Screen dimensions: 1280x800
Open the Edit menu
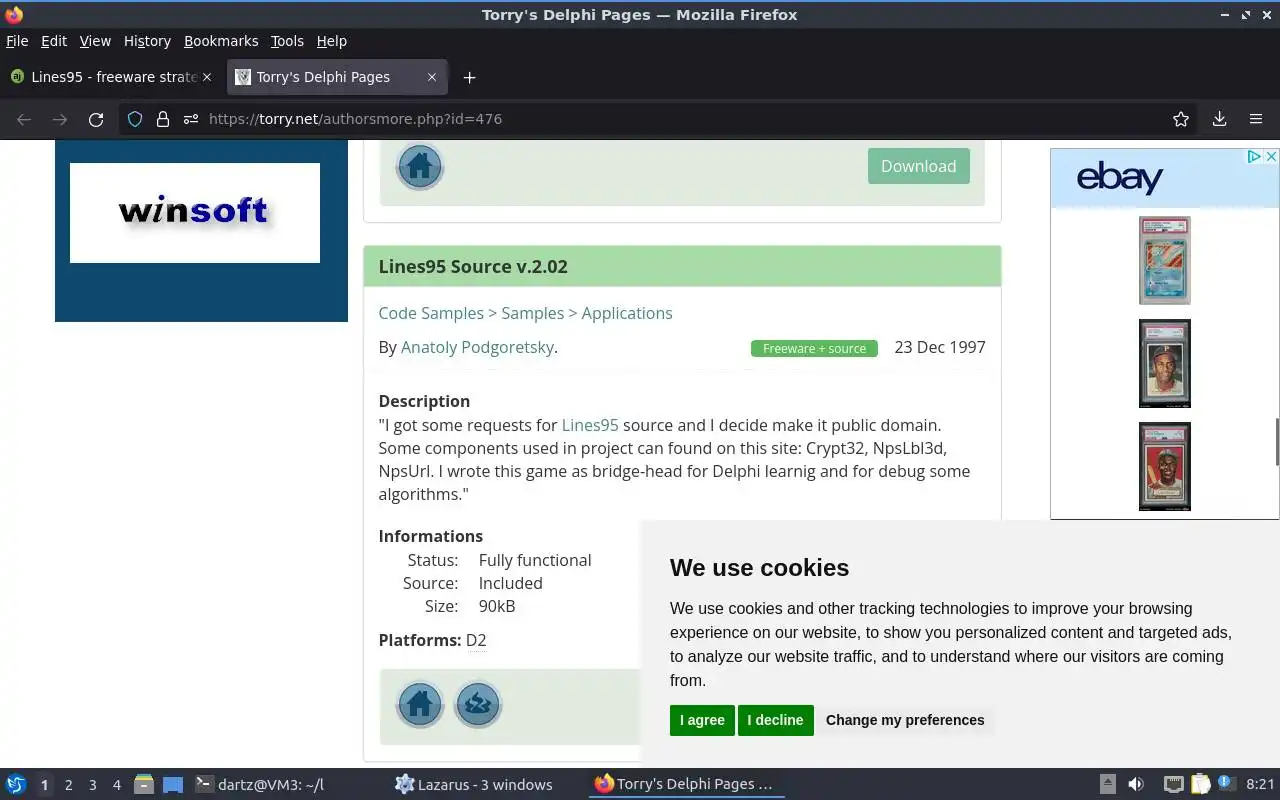tap(54, 41)
